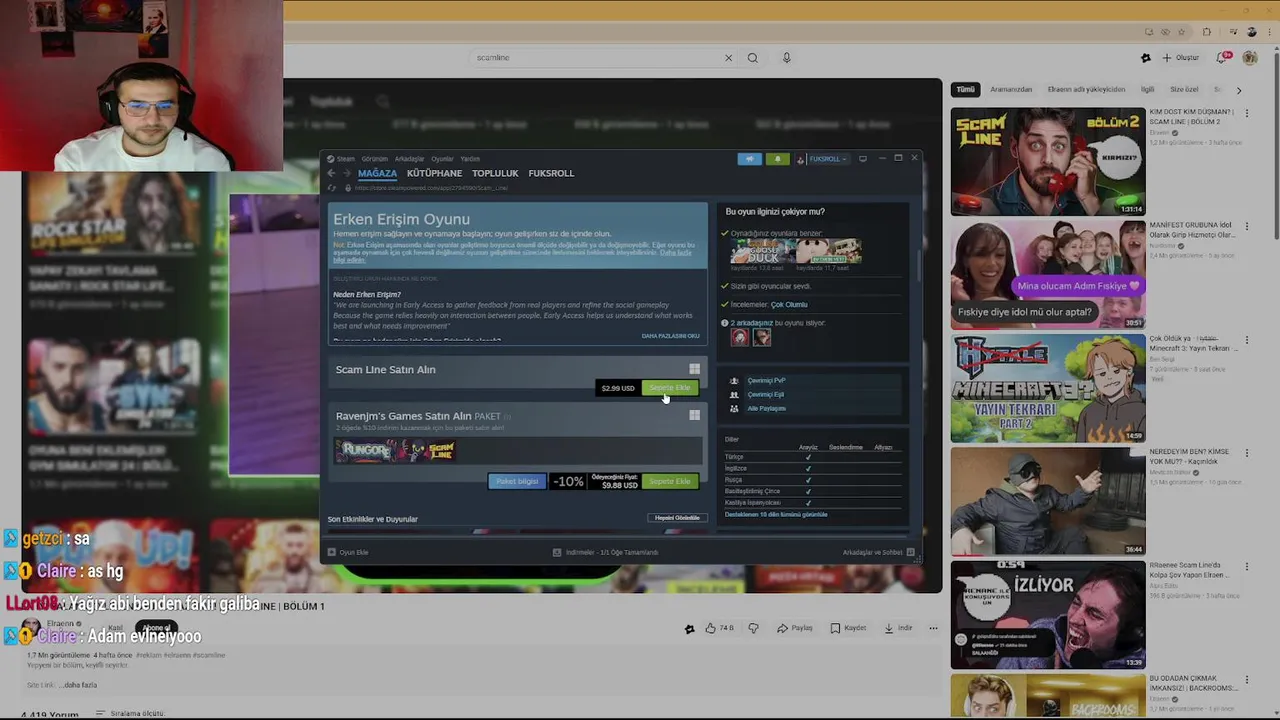Click the Çevrimiçi Eşli tag
1280x720 pixels.
pyautogui.click(x=765, y=394)
